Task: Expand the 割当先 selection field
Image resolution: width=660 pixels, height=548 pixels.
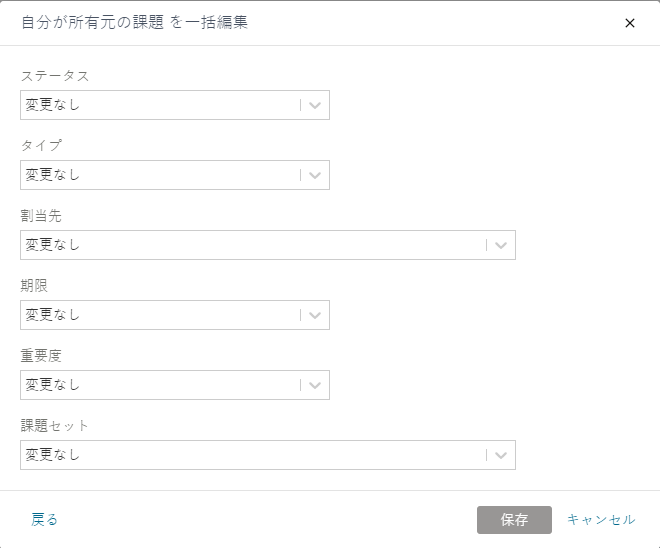Action: pos(268,245)
